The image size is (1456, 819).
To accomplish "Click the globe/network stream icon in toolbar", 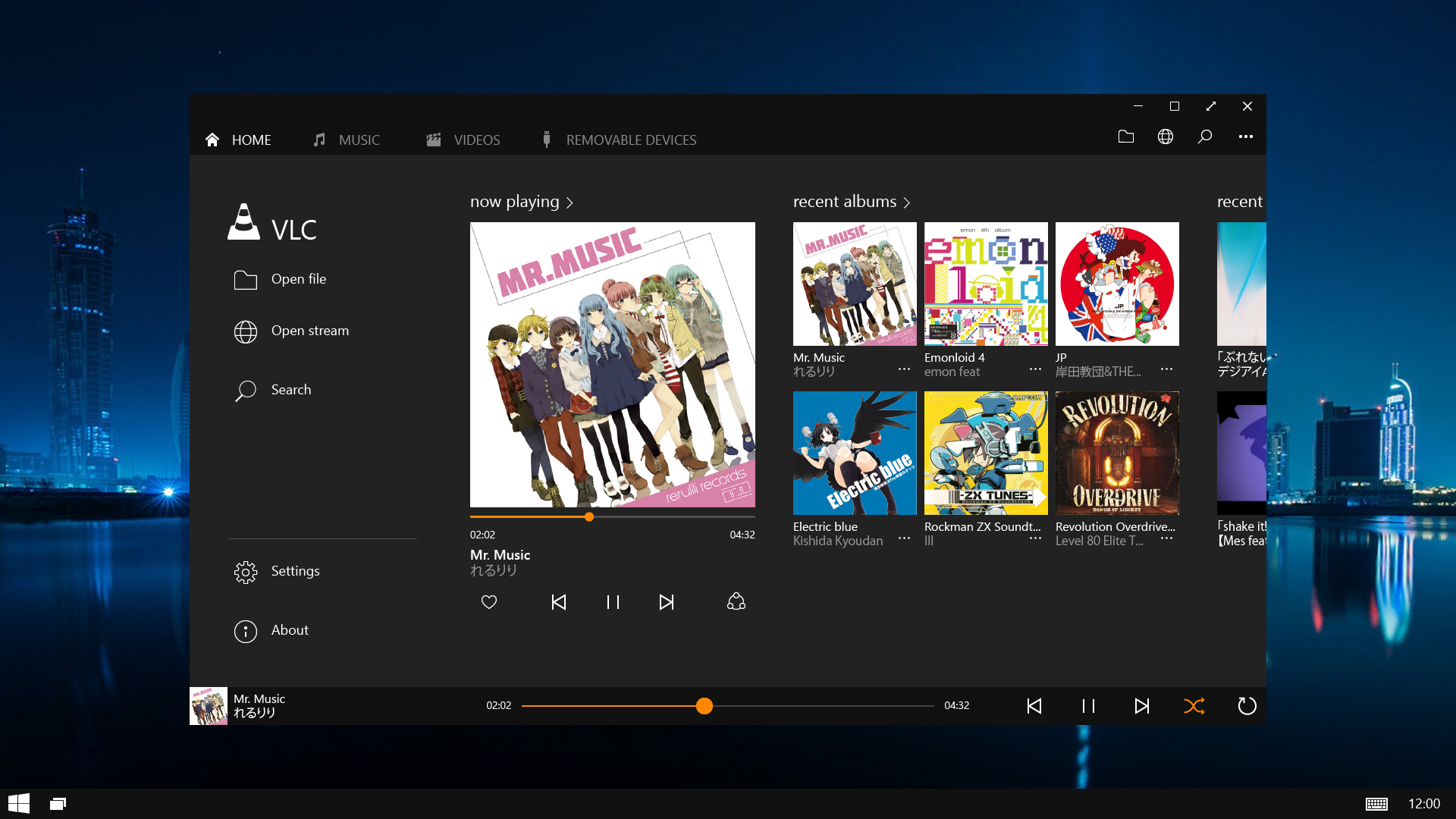I will (x=1165, y=137).
